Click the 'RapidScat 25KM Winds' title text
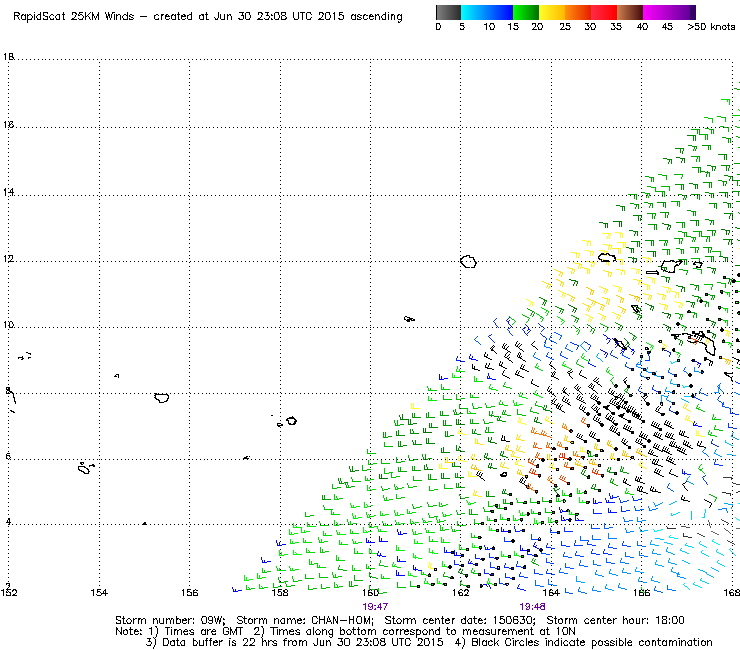Viewport: 740px width, 650px height. pos(74,17)
